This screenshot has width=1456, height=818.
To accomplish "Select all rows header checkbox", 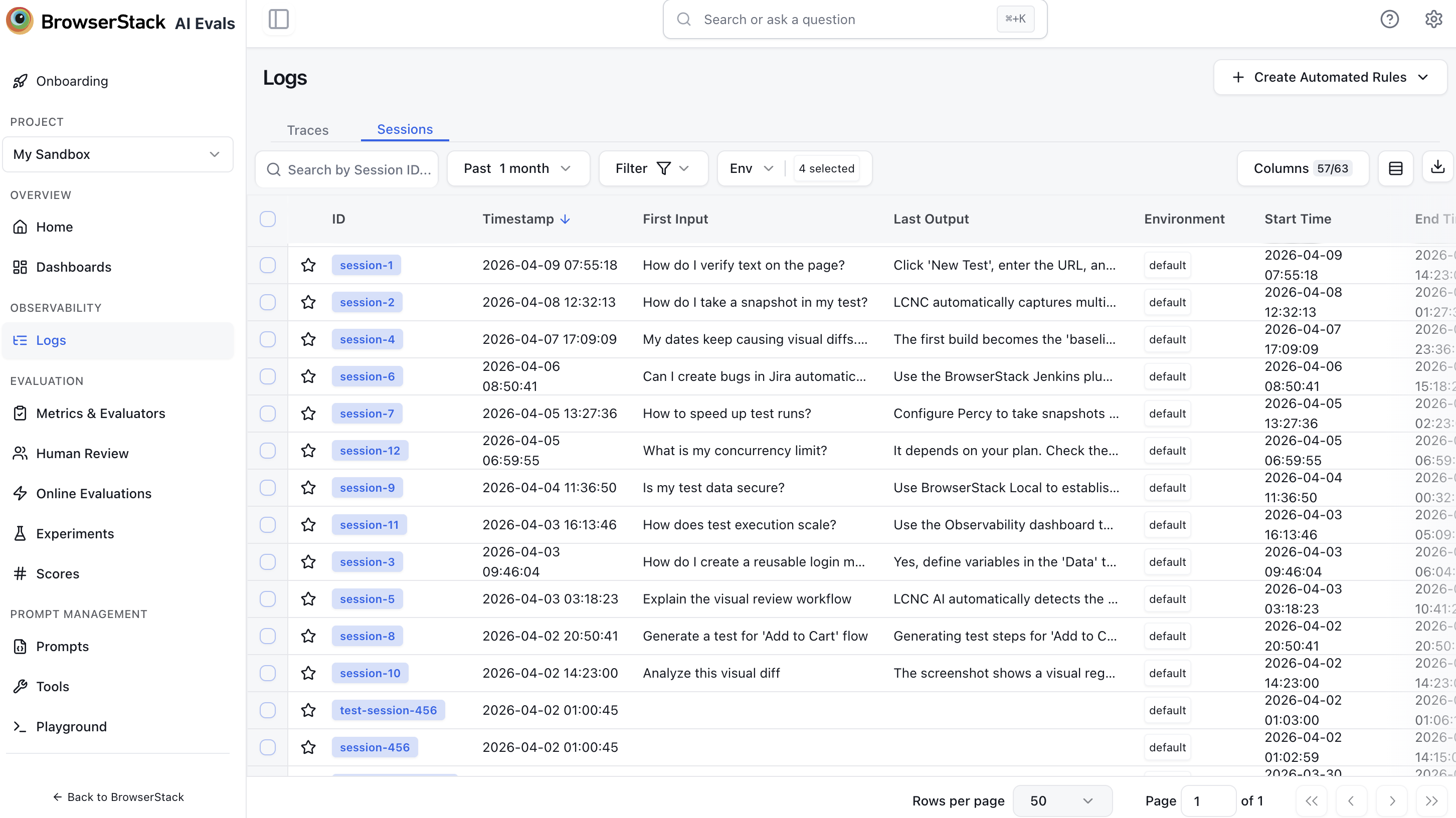I will (x=268, y=219).
